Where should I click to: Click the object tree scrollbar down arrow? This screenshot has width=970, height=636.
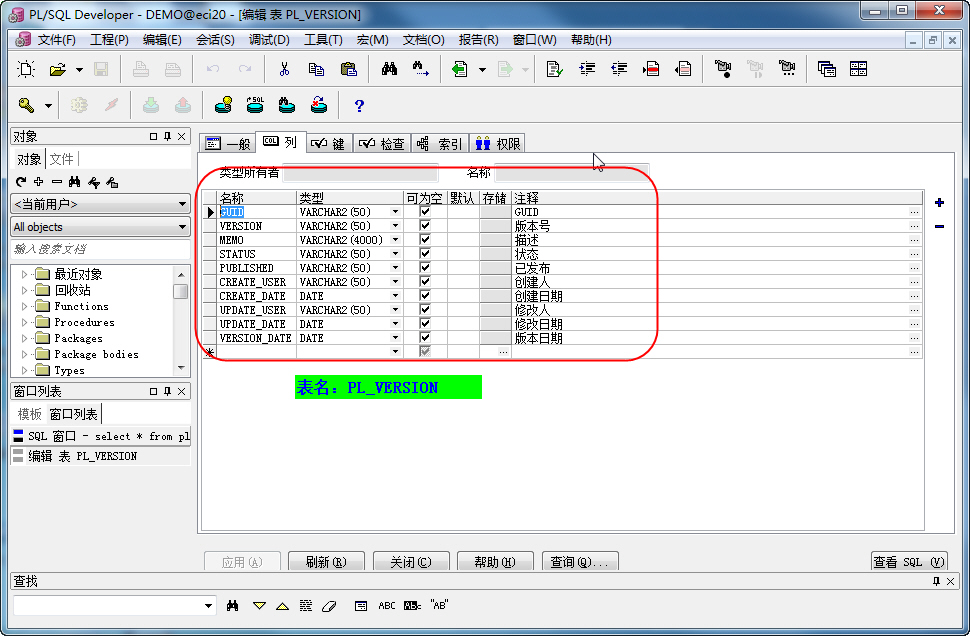[181, 367]
